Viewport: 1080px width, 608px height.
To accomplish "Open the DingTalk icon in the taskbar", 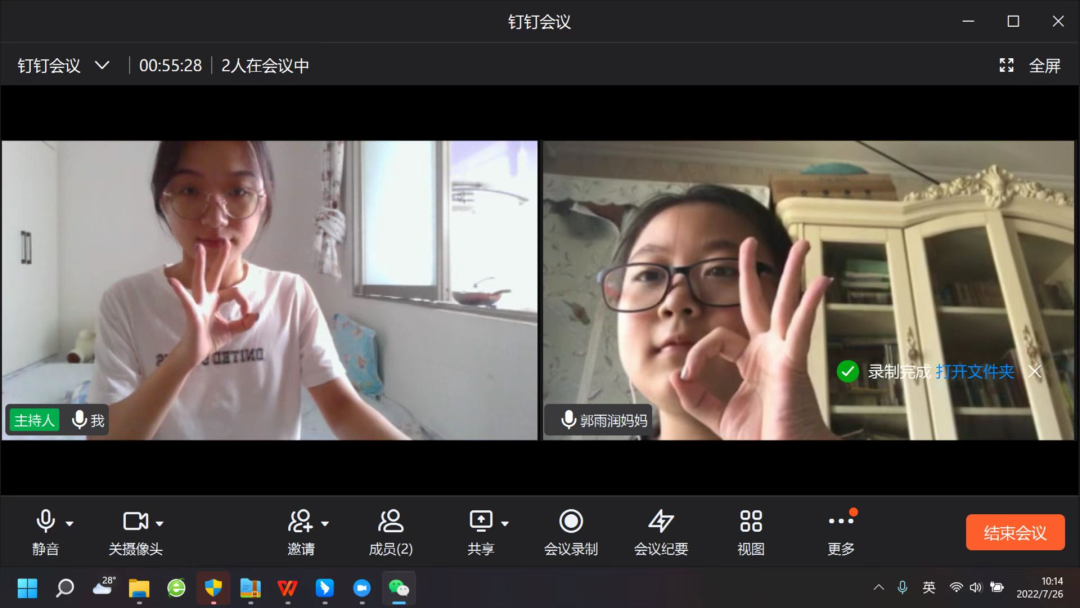I will (x=324, y=588).
